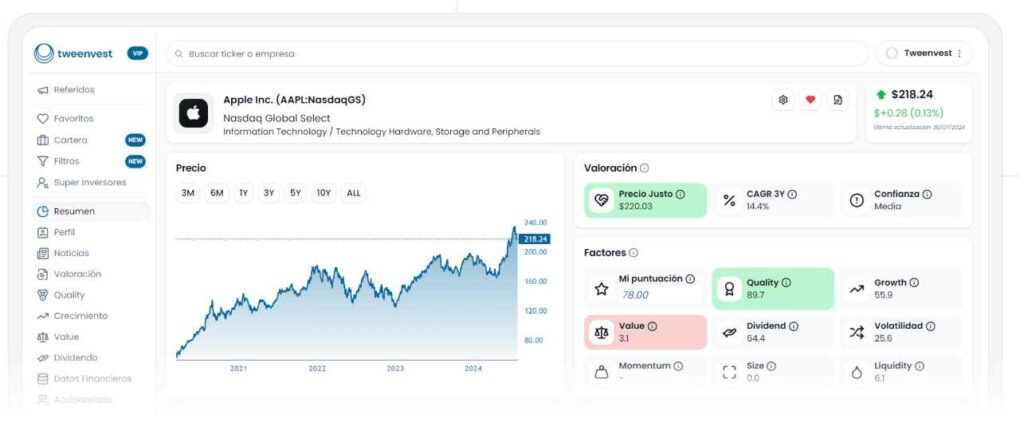Switch chart range to 1Y

coord(243,193)
